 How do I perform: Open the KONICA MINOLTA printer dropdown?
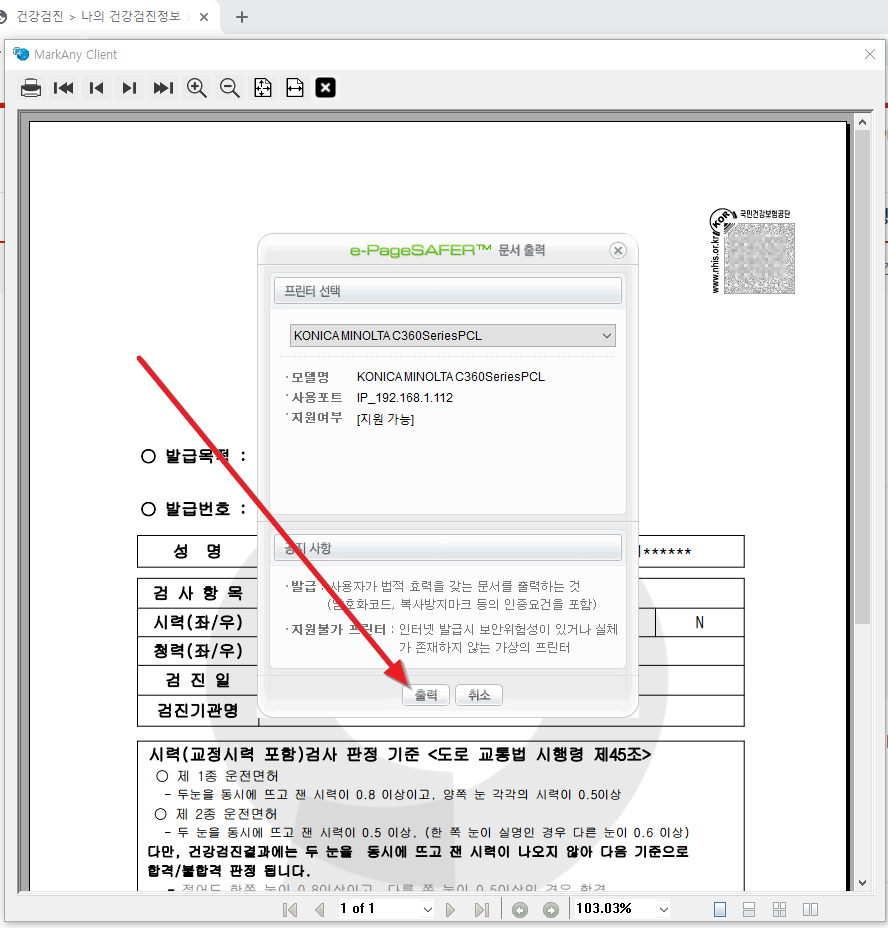coord(452,336)
